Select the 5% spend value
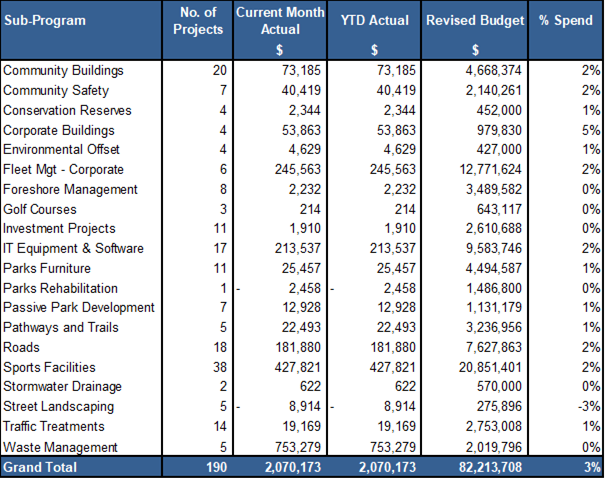This screenshot has width=605, height=479. click(591, 130)
